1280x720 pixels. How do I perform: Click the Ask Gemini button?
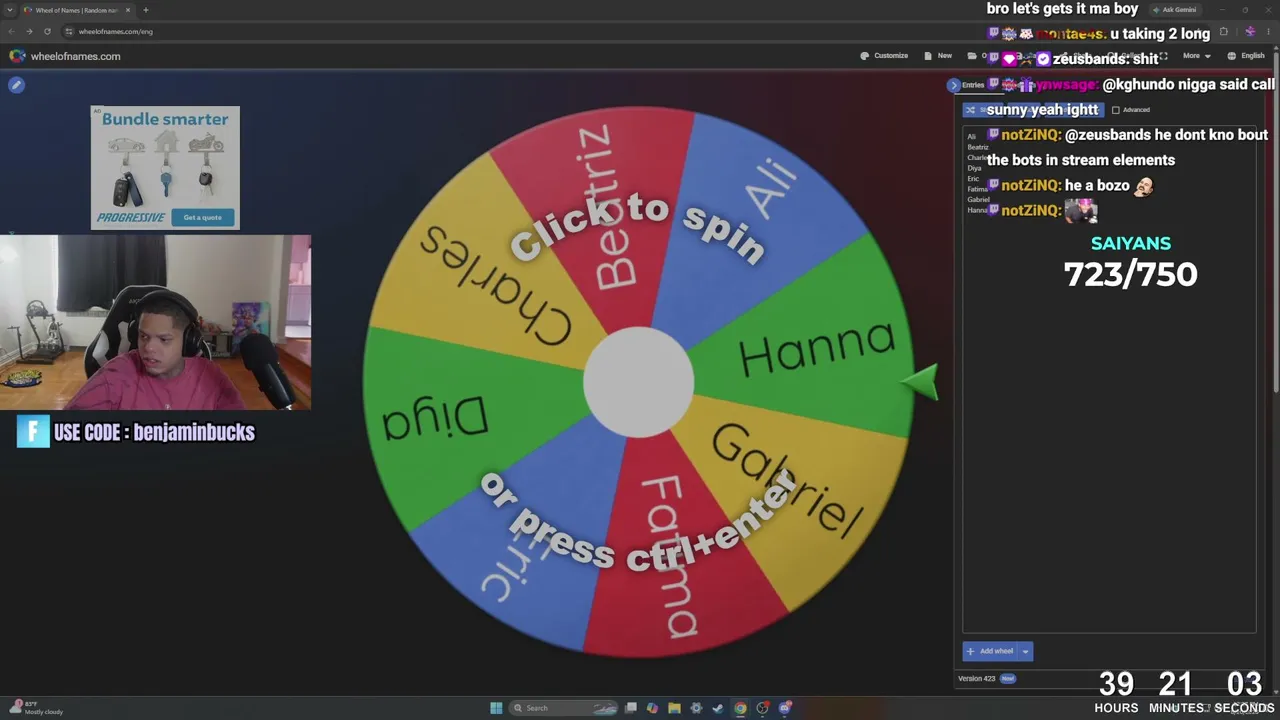tap(1174, 10)
